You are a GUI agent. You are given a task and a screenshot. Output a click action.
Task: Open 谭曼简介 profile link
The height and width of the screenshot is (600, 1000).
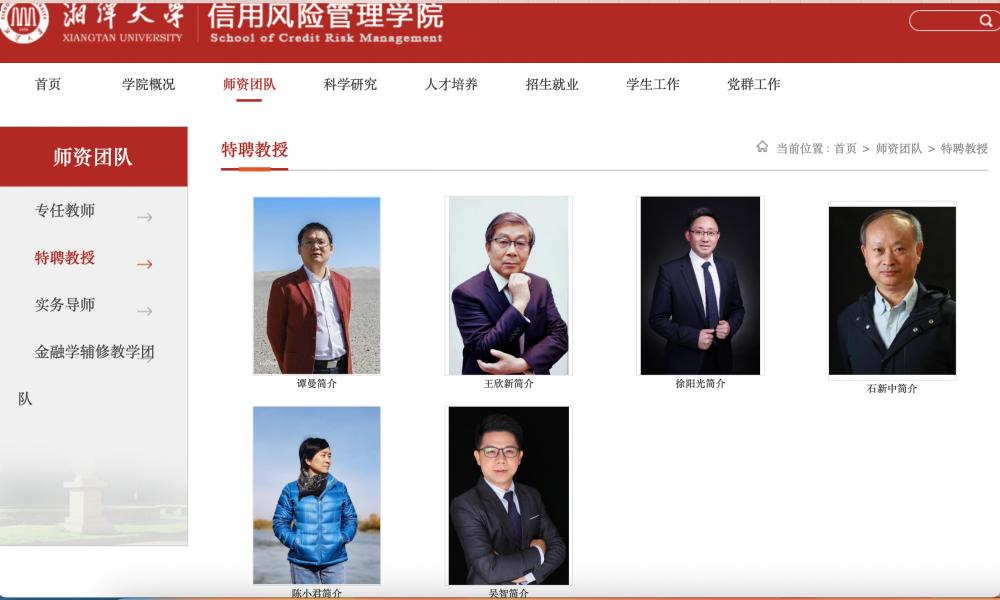coord(316,383)
